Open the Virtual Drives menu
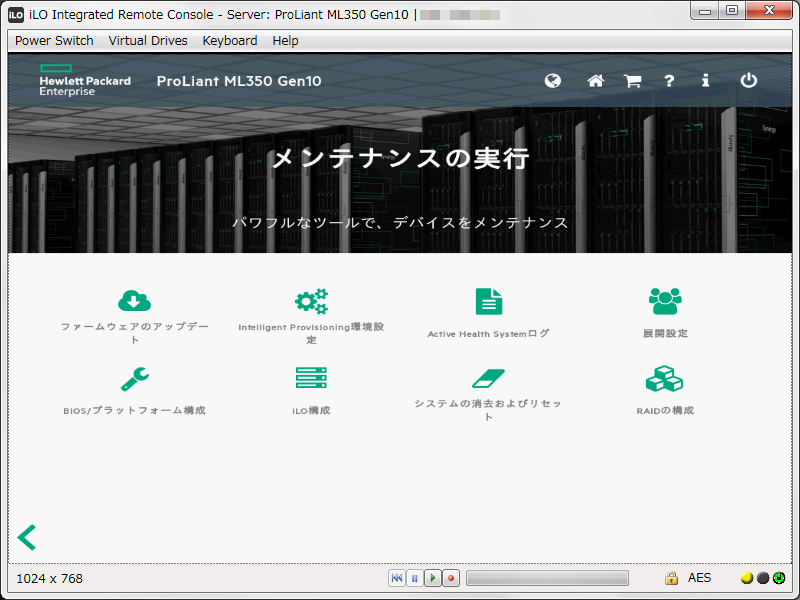 pos(148,41)
